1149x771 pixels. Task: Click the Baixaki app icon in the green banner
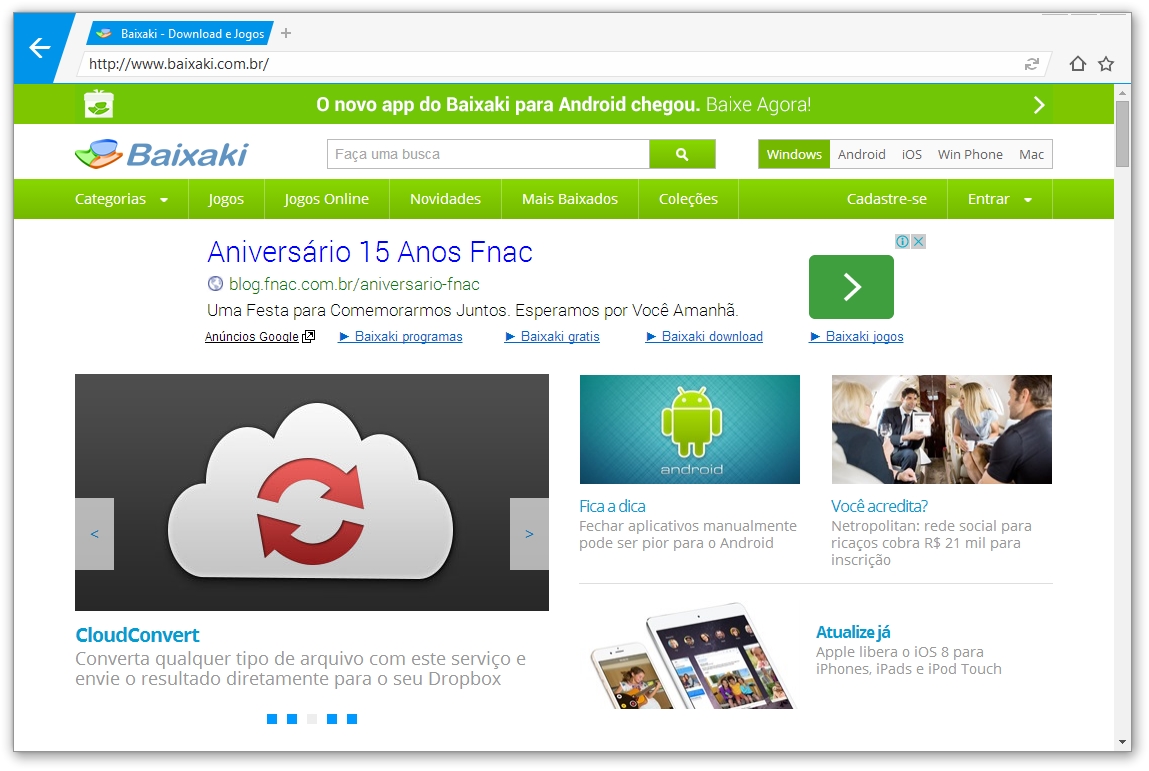[x=99, y=104]
